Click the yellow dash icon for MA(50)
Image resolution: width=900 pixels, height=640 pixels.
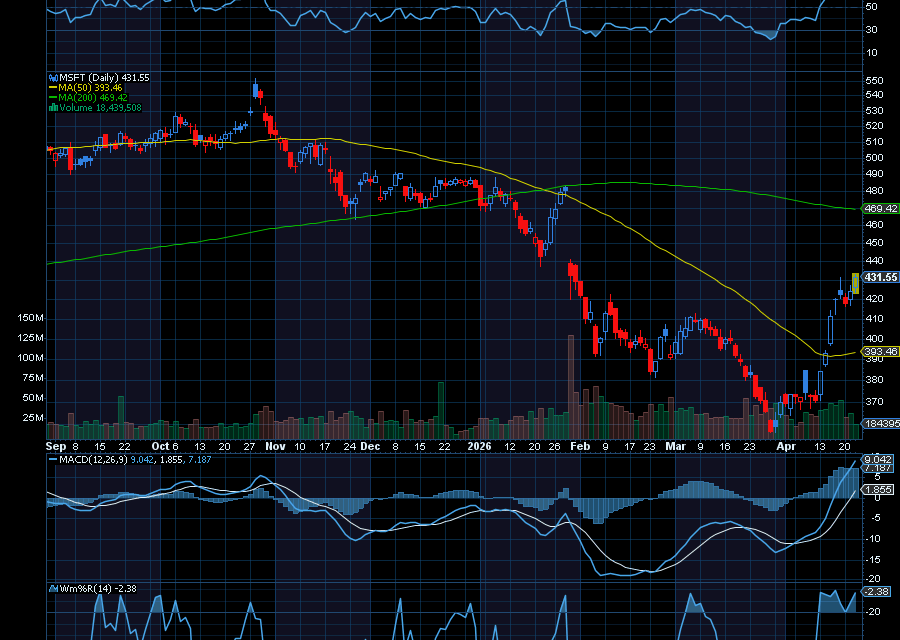53,87
